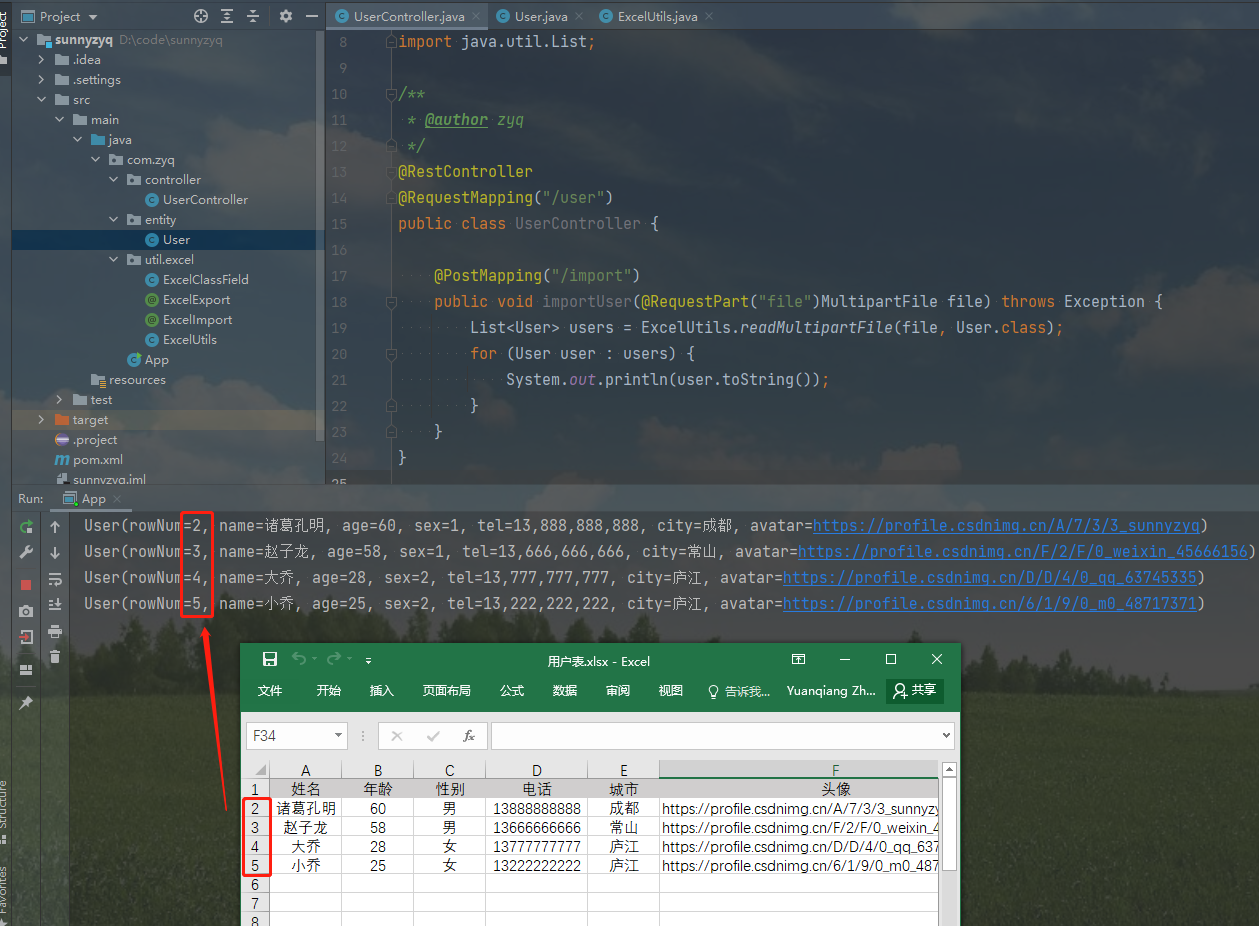This screenshot has width=1259, height=926.
Task: Open the 插入 ribbon tab in Excel
Action: coord(381,691)
